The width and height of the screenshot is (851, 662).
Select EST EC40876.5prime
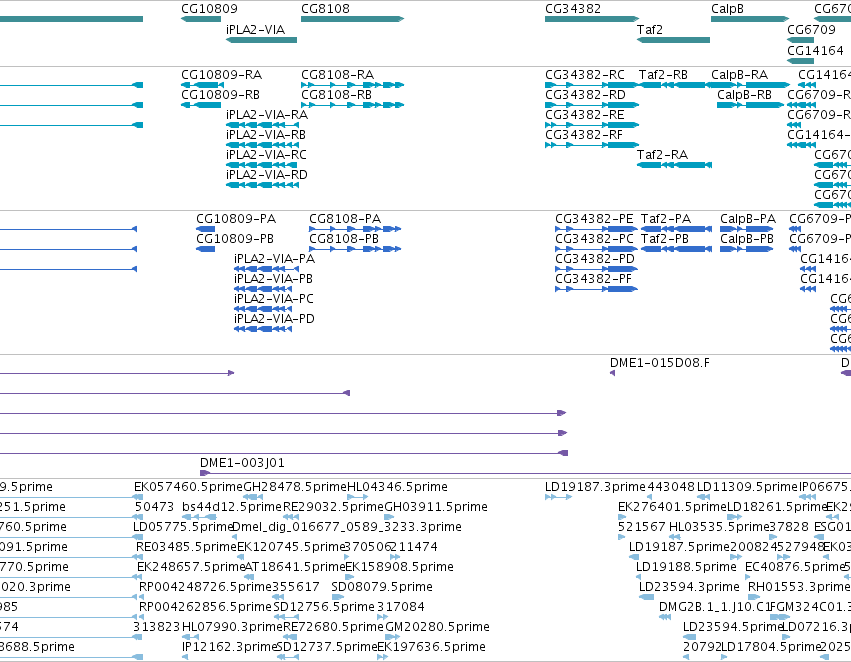point(748,577)
